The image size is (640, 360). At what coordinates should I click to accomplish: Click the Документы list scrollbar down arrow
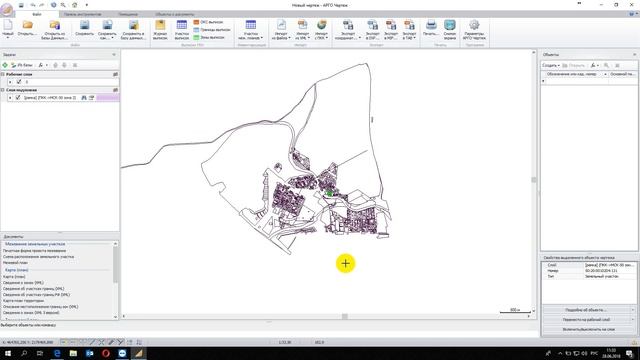116,317
